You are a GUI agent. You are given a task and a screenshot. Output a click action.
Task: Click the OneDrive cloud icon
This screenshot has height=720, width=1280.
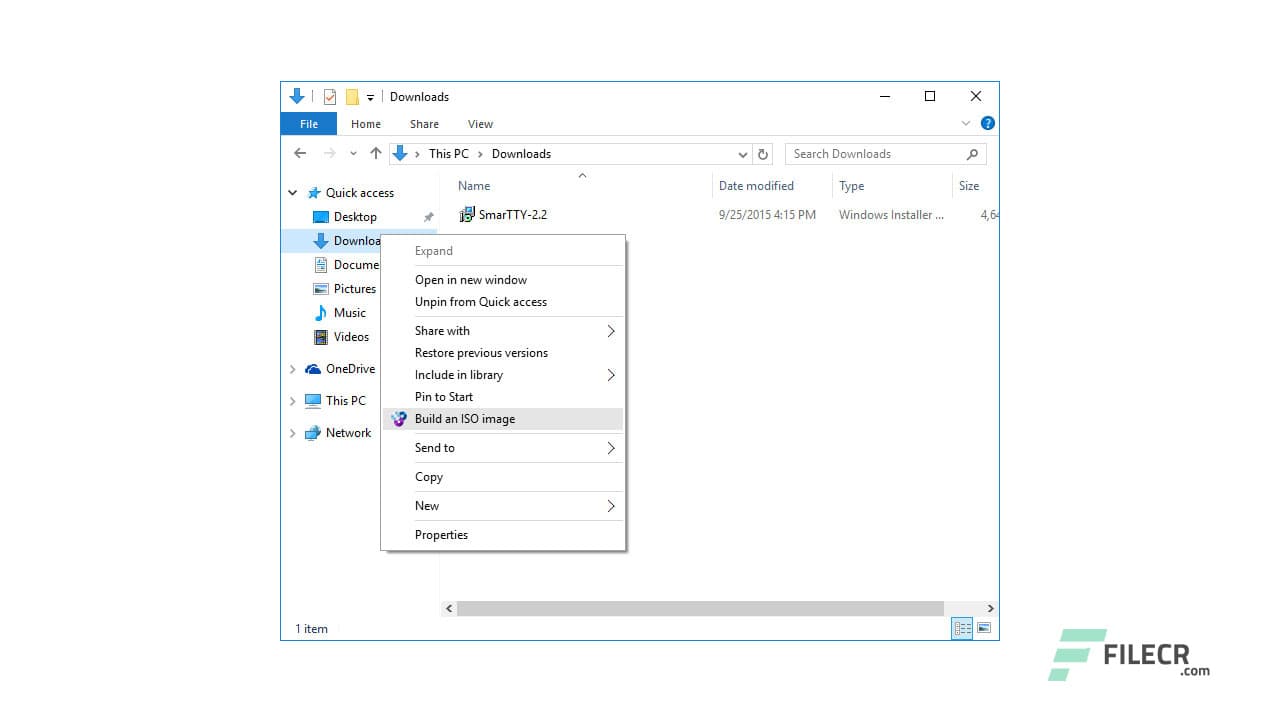[x=312, y=368]
